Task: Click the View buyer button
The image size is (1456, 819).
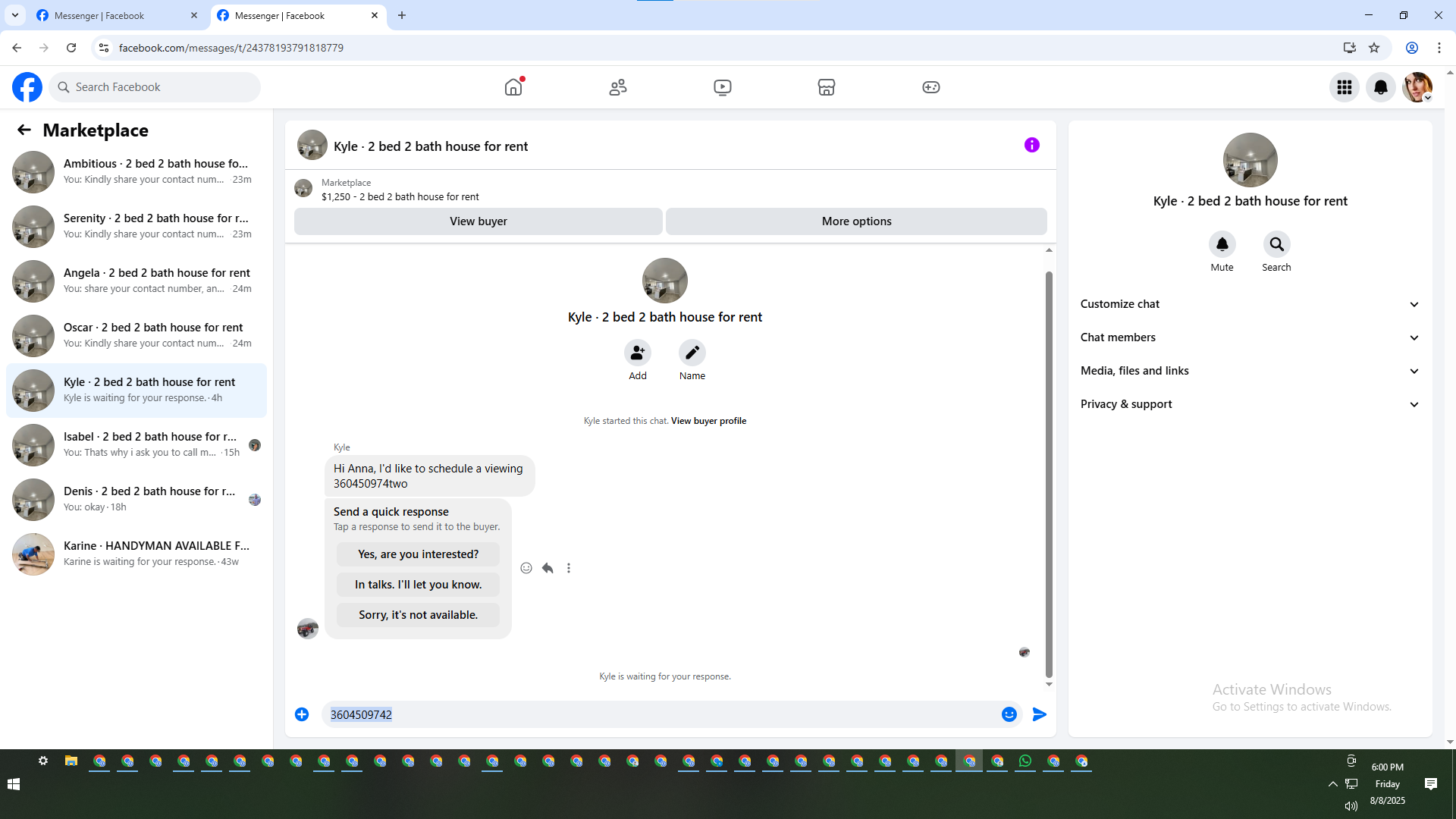Action: click(478, 221)
